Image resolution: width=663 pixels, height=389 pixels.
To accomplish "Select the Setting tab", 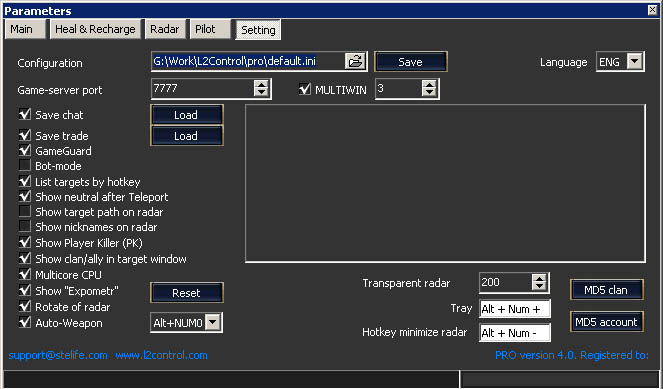I will (258, 30).
